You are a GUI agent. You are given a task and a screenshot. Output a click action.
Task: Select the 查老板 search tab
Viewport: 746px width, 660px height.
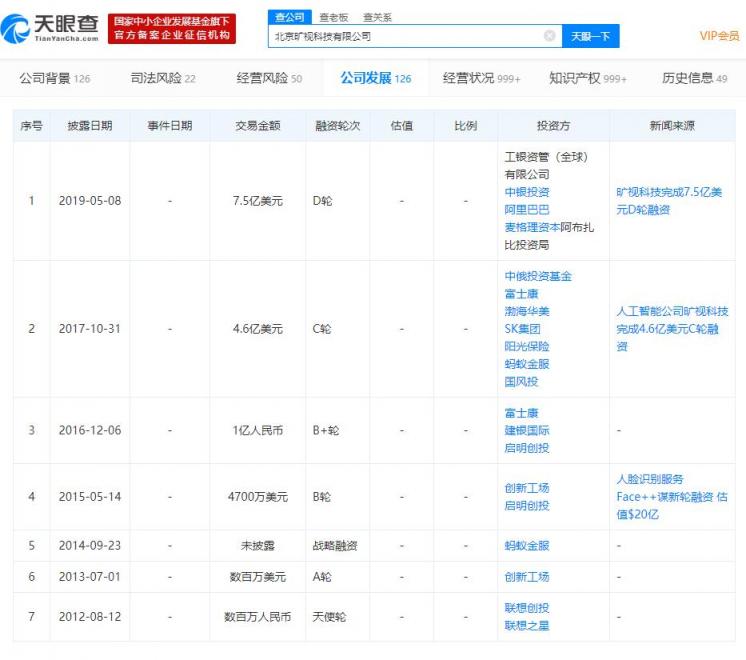[334, 18]
